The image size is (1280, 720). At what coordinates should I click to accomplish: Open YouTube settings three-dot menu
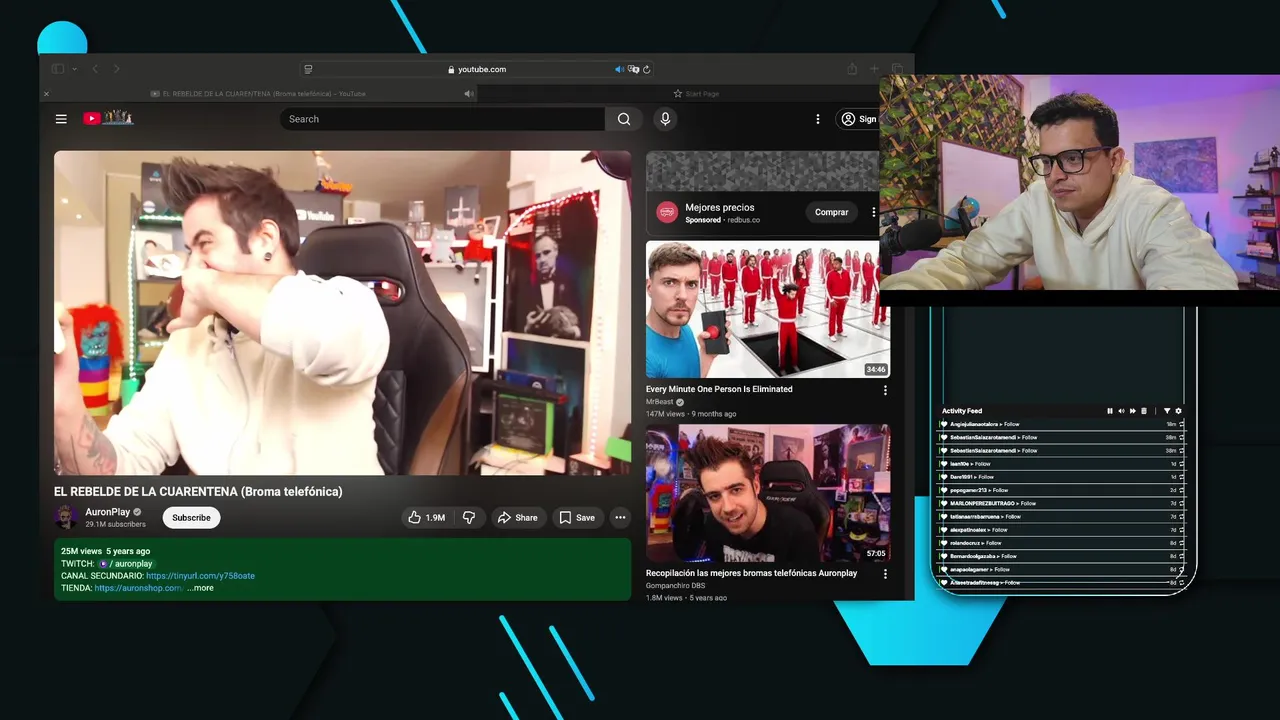(818, 119)
